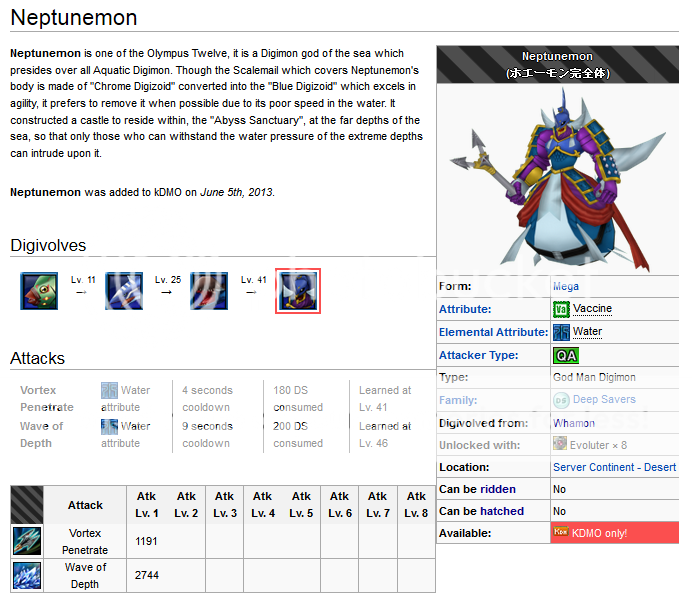This screenshot has height=605, width=692.
Task: Select the red-bordered Neptunemon icon in Digivolves
Action: coord(297,290)
